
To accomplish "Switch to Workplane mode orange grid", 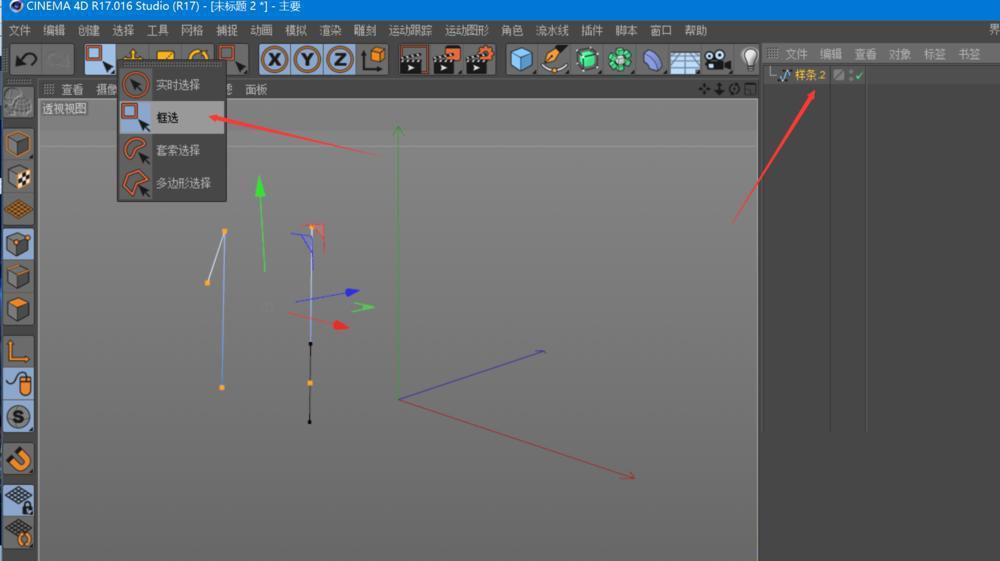I will tap(18, 210).
